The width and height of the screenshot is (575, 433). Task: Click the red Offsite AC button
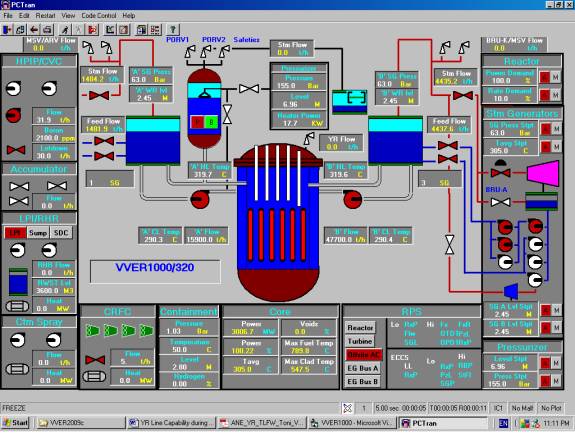363,355
